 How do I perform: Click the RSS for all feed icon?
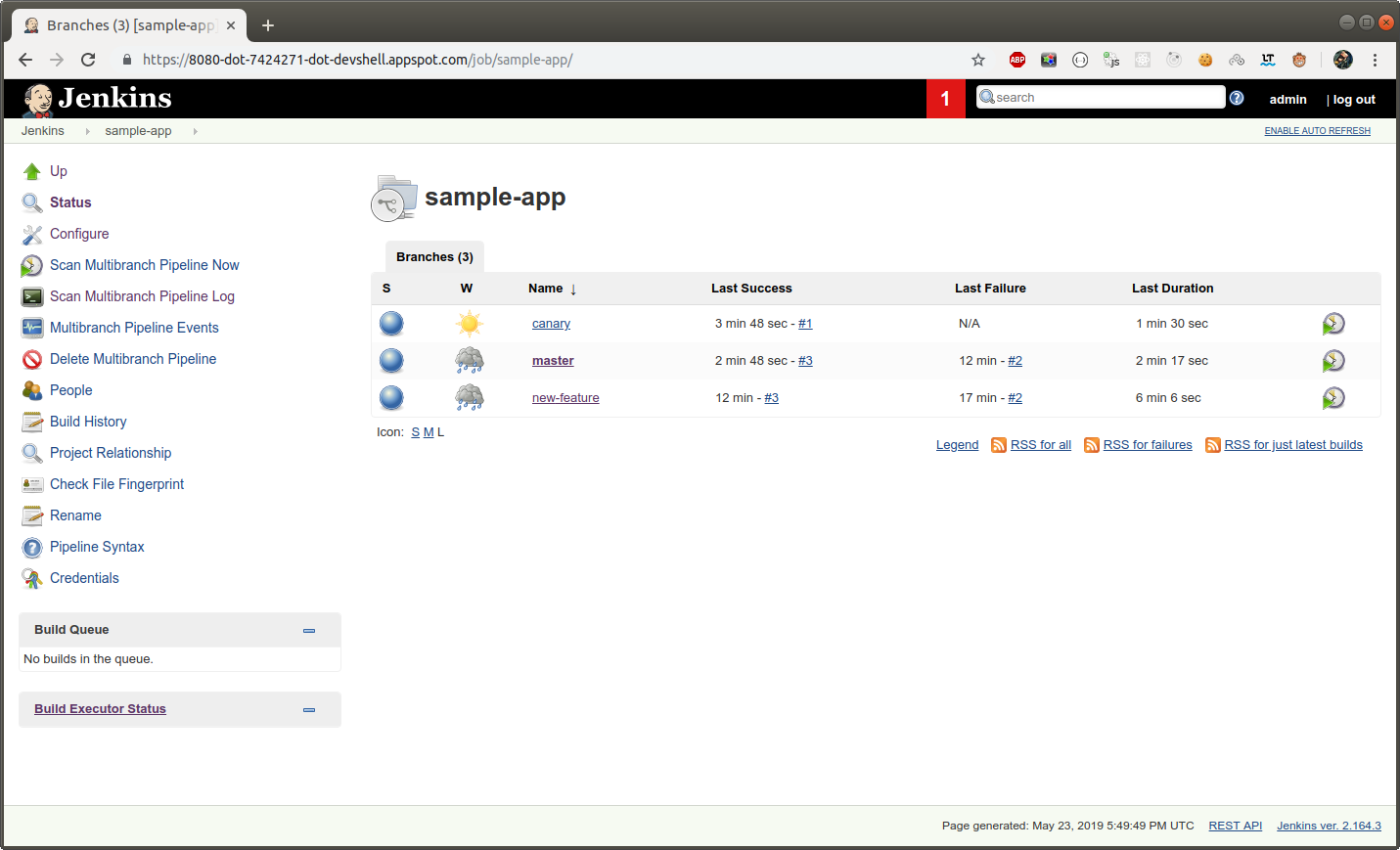(999, 445)
